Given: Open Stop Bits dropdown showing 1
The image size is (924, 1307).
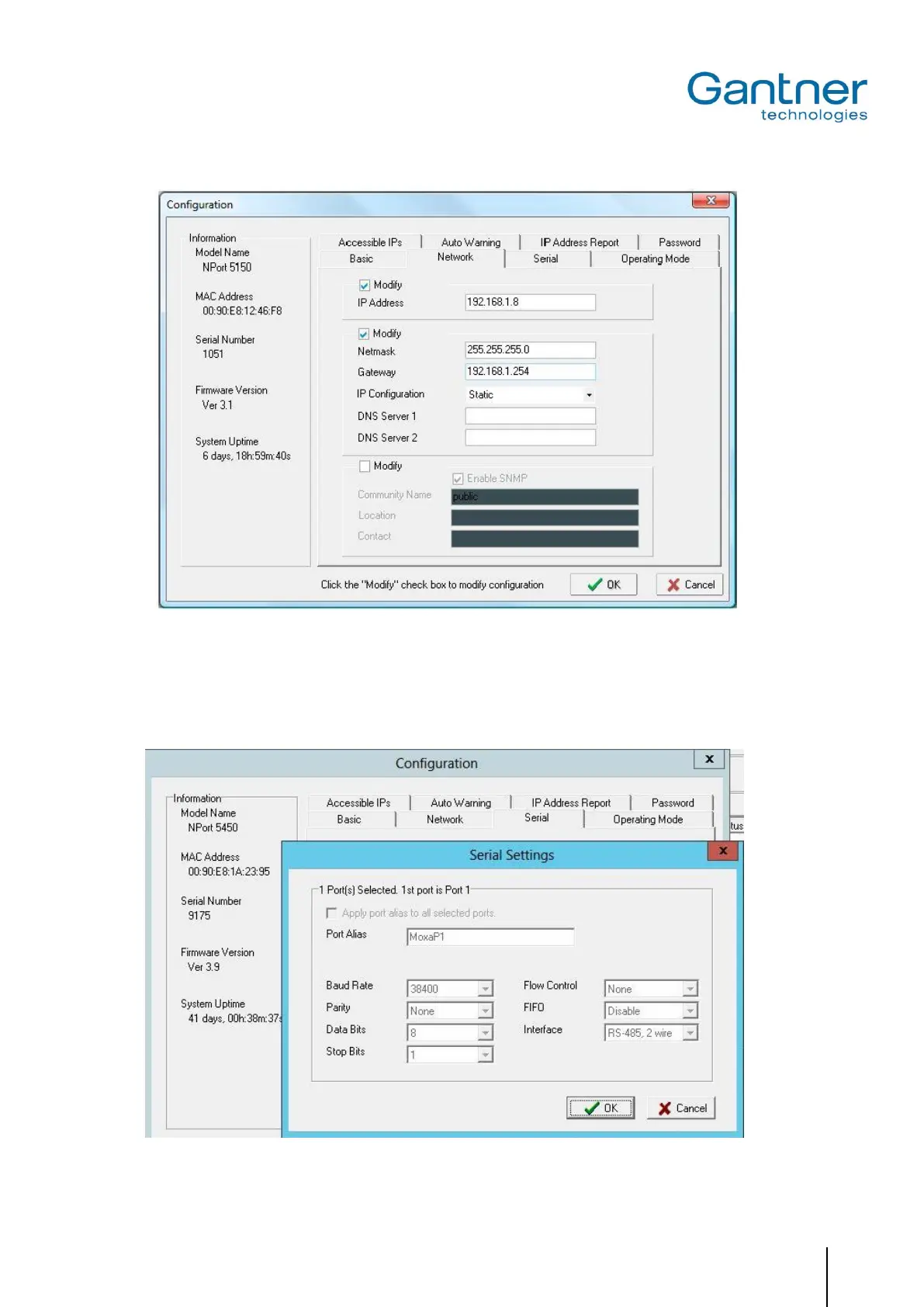Looking at the screenshot, I should [x=450, y=1055].
